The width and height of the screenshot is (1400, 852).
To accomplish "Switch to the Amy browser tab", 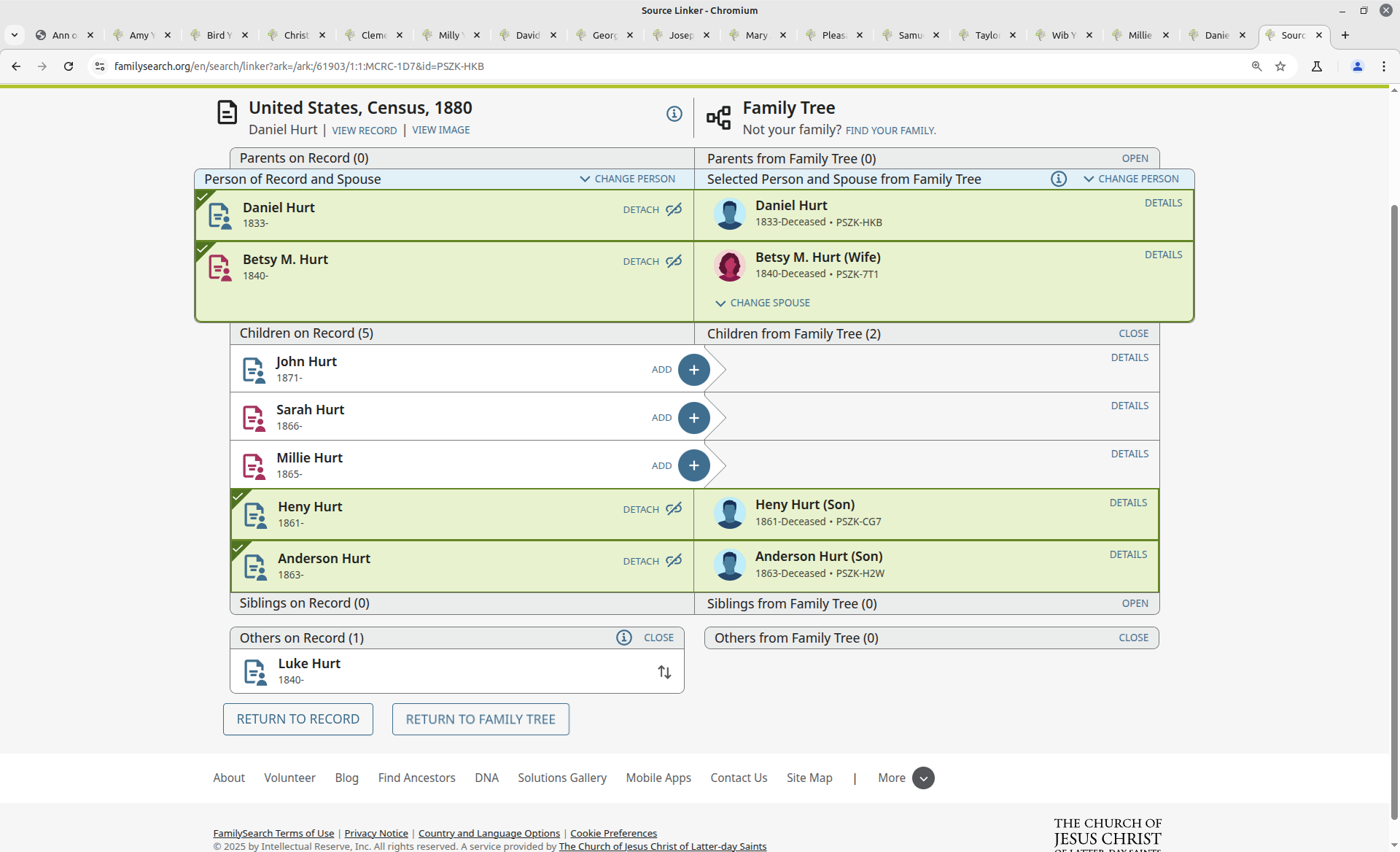I will [x=139, y=34].
